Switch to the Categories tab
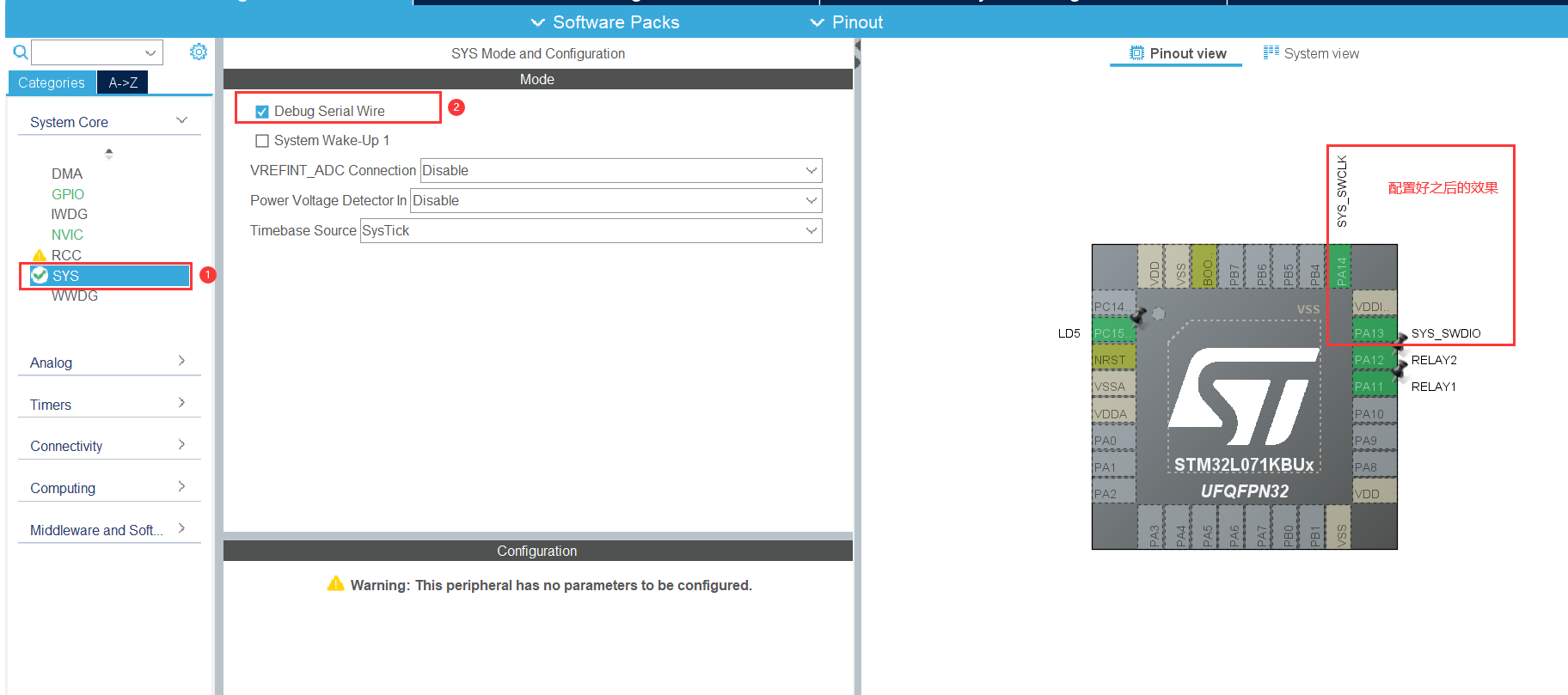 coord(52,82)
